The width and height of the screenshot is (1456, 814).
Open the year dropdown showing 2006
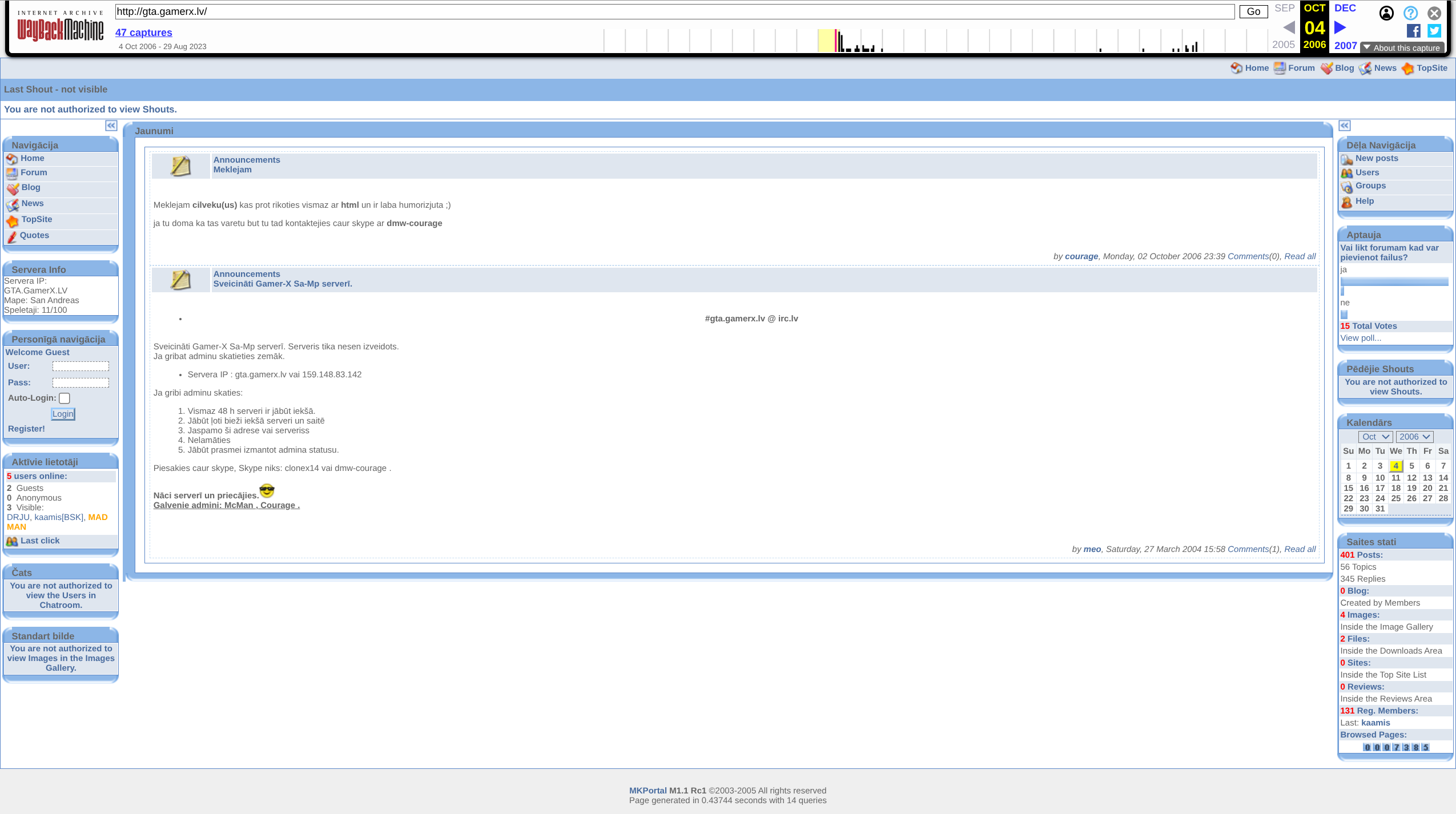pos(1415,437)
